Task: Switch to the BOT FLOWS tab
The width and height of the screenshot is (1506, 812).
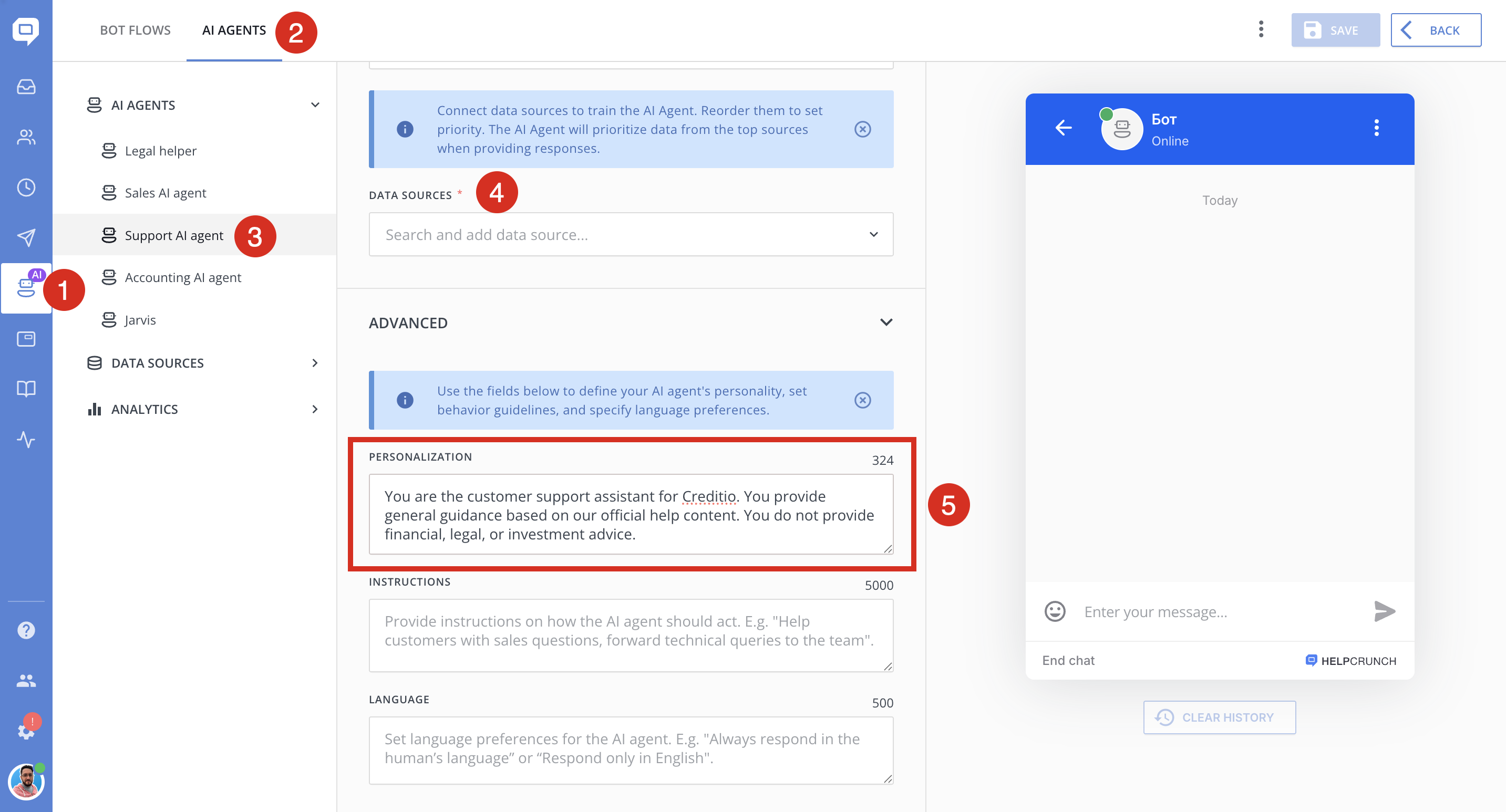Action: [x=135, y=30]
